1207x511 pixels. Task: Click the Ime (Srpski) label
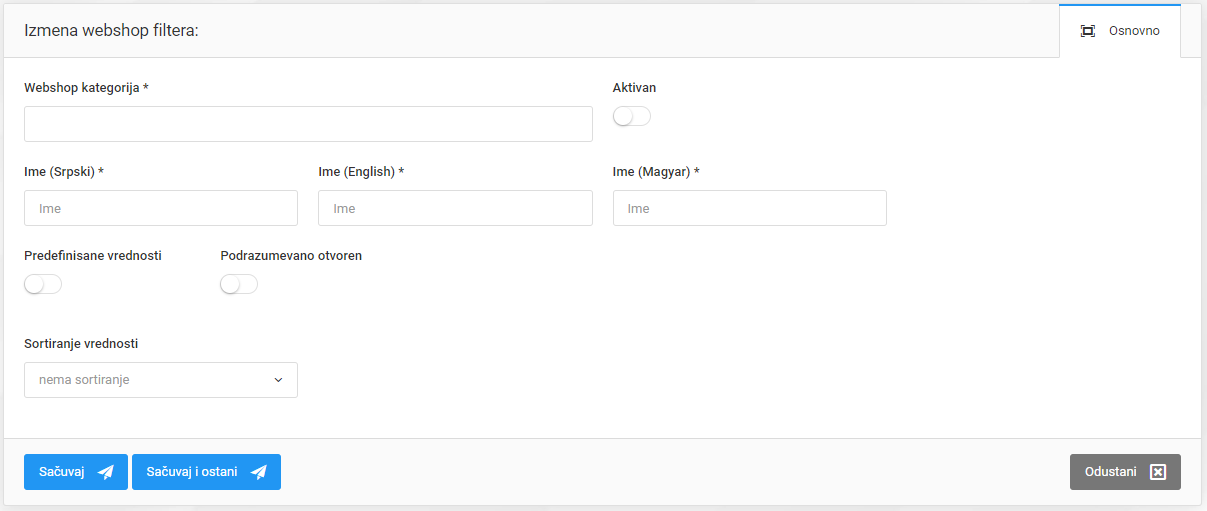coord(64,172)
